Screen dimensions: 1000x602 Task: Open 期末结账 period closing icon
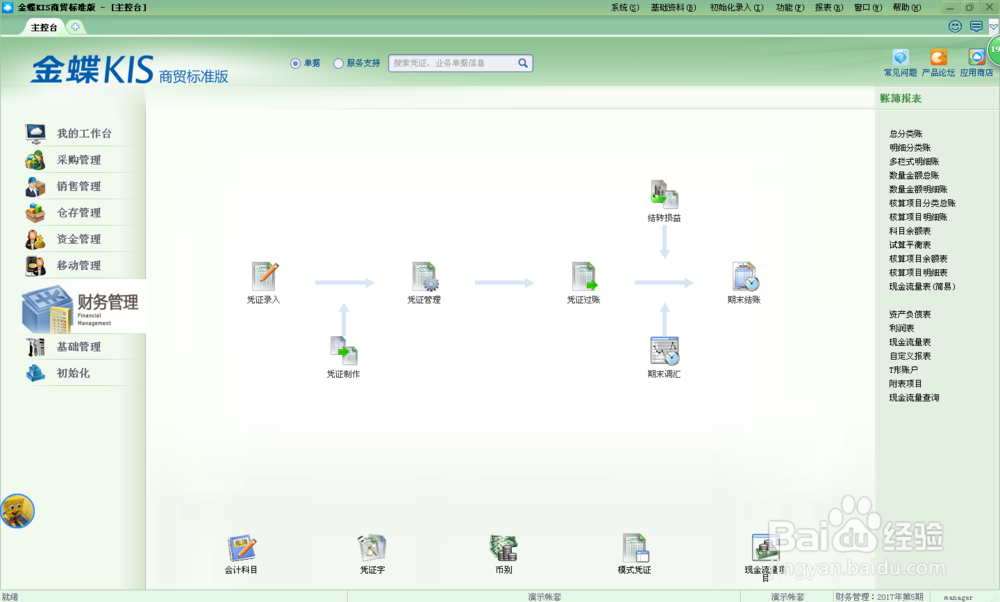click(x=745, y=276)
